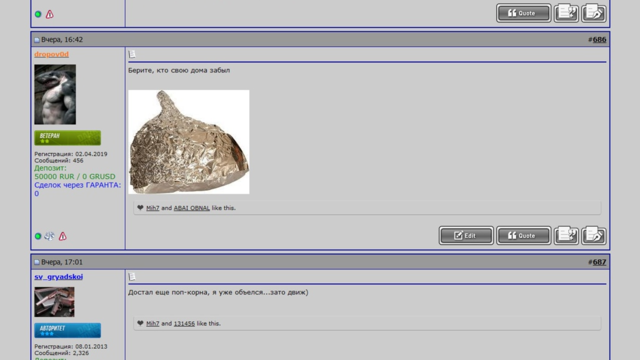The width and height of the screenshot is (640, 360).
Task: Open the tinfoil hat image attachment
Action: click(x=189, y=142)
